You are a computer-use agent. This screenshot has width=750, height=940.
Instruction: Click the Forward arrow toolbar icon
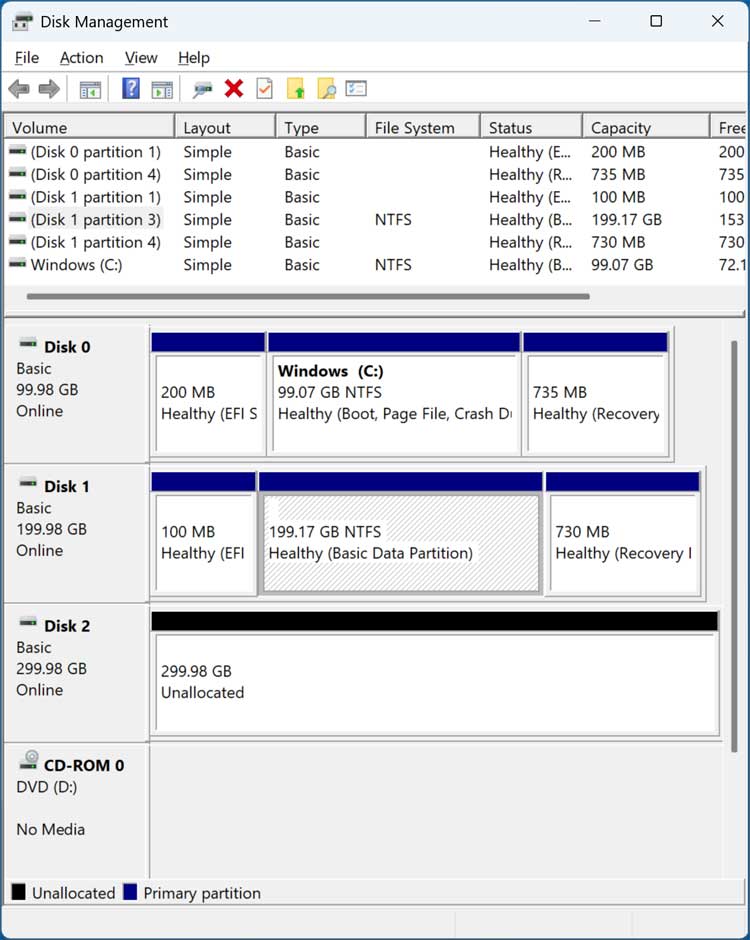click(49, 89)
